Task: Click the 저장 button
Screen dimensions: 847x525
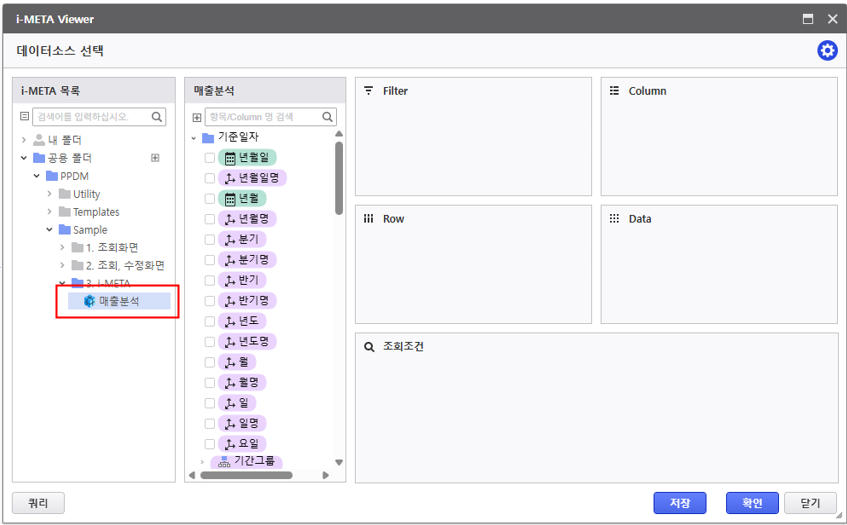Action: [x=679, y=503]
